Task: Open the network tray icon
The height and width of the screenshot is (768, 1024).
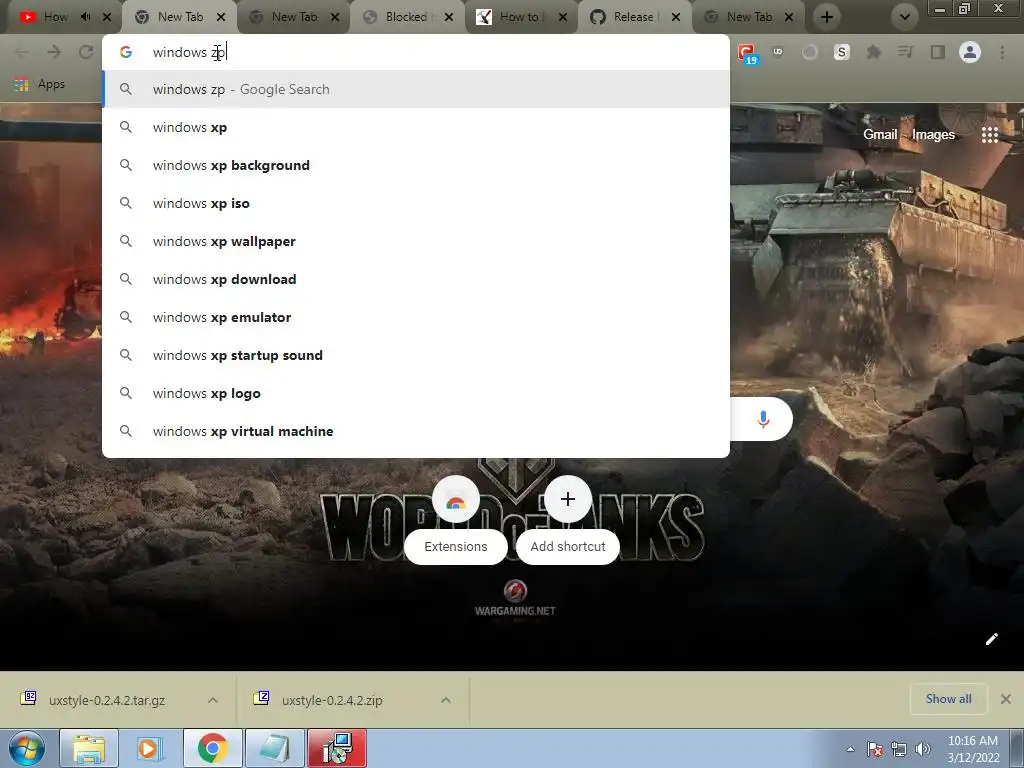Action: [899, 749]
